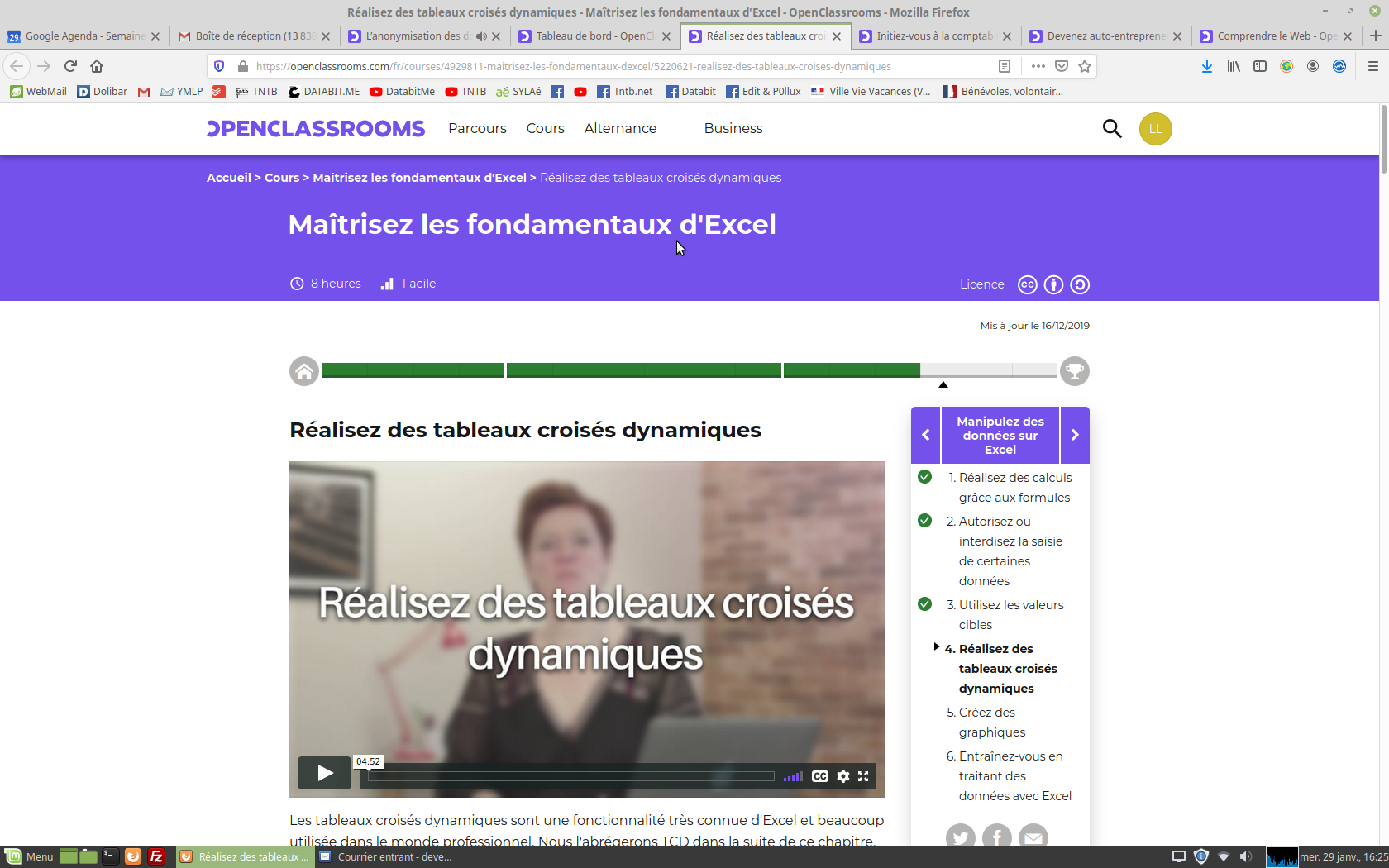This screenshot has width=1389, height=868.
Task: Click the OpenClassrooms search magnifier icon
Action: [x=1112, y=128]
